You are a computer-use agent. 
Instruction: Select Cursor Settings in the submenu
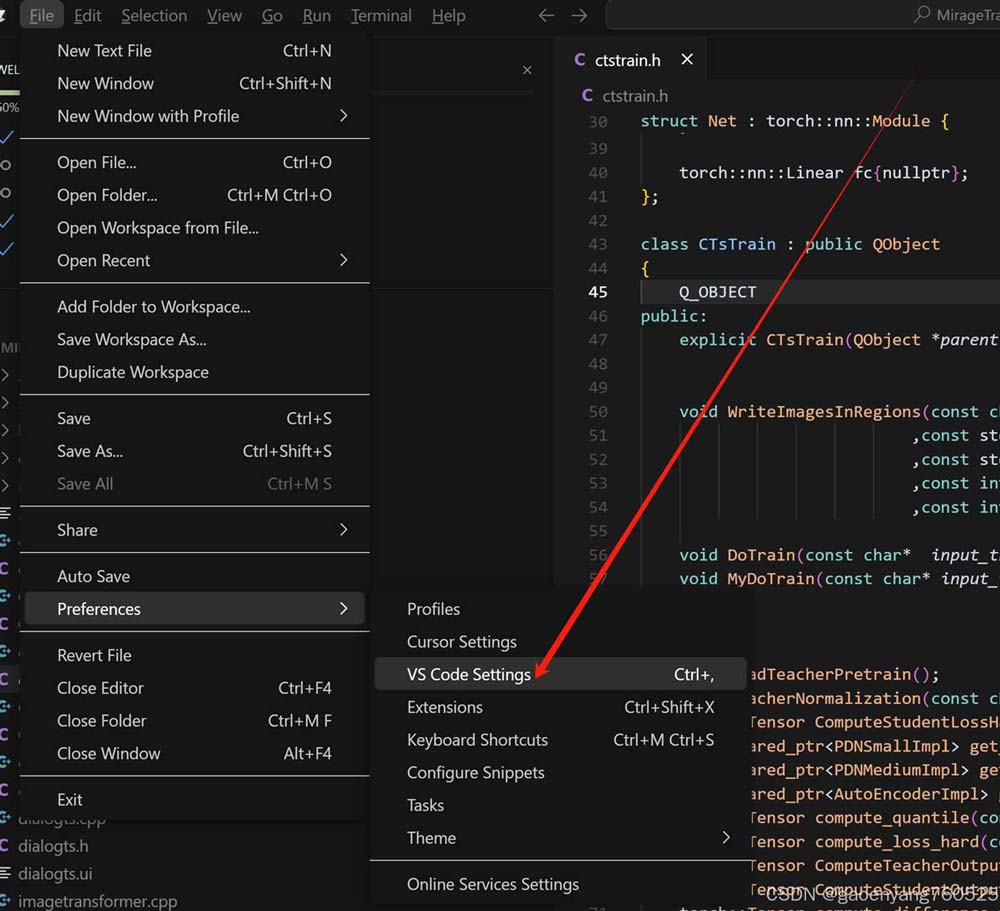461,642
